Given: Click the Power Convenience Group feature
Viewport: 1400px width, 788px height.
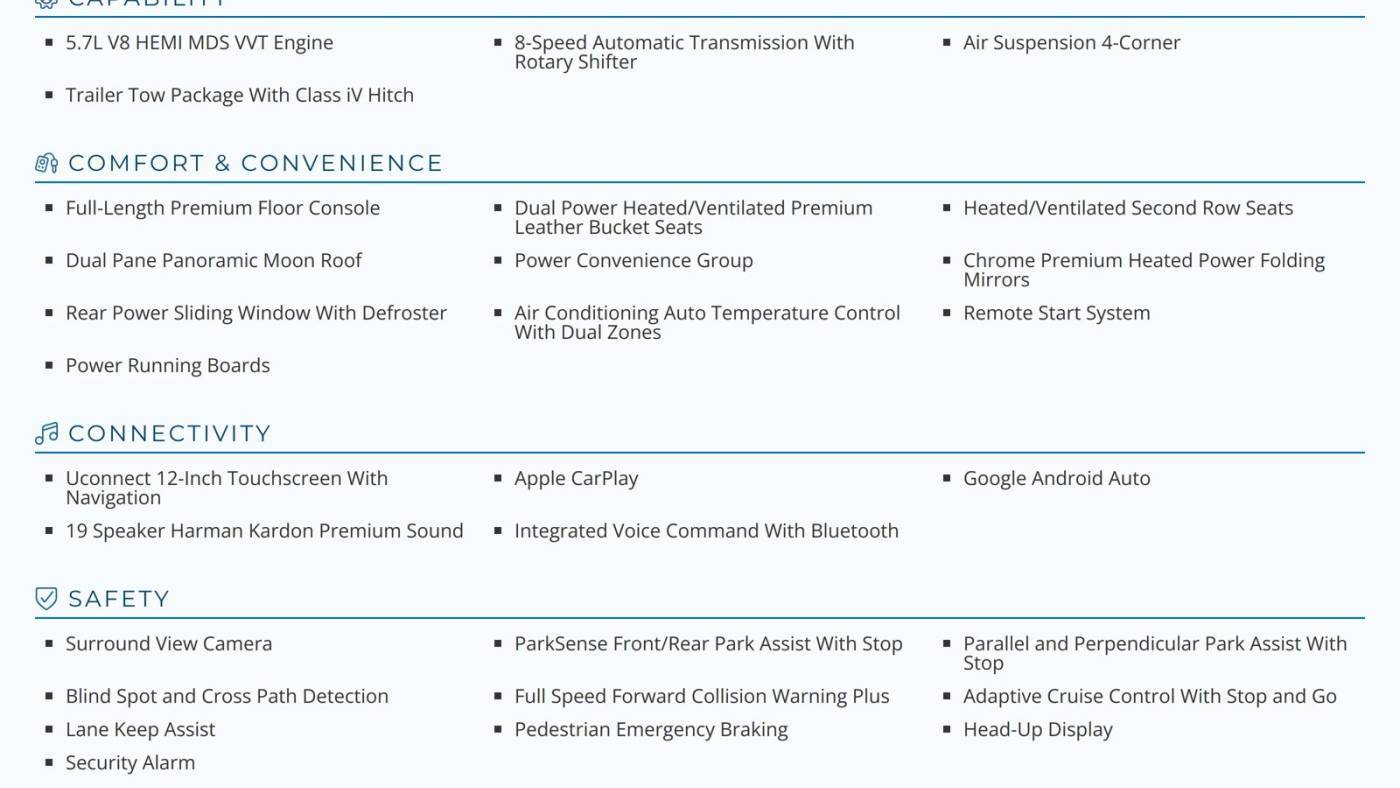Looking at the screenshot, I should pyautogui.click(x=633, y=260).
